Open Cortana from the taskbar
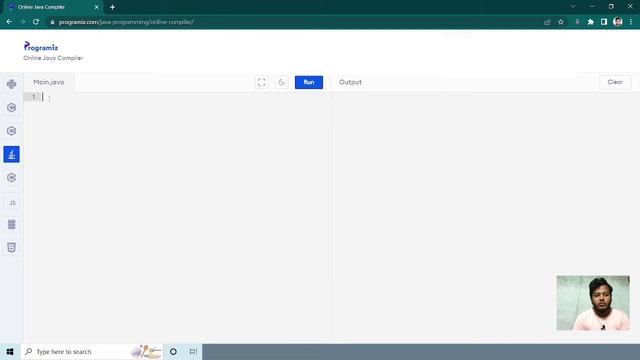 tap(173, 351)
